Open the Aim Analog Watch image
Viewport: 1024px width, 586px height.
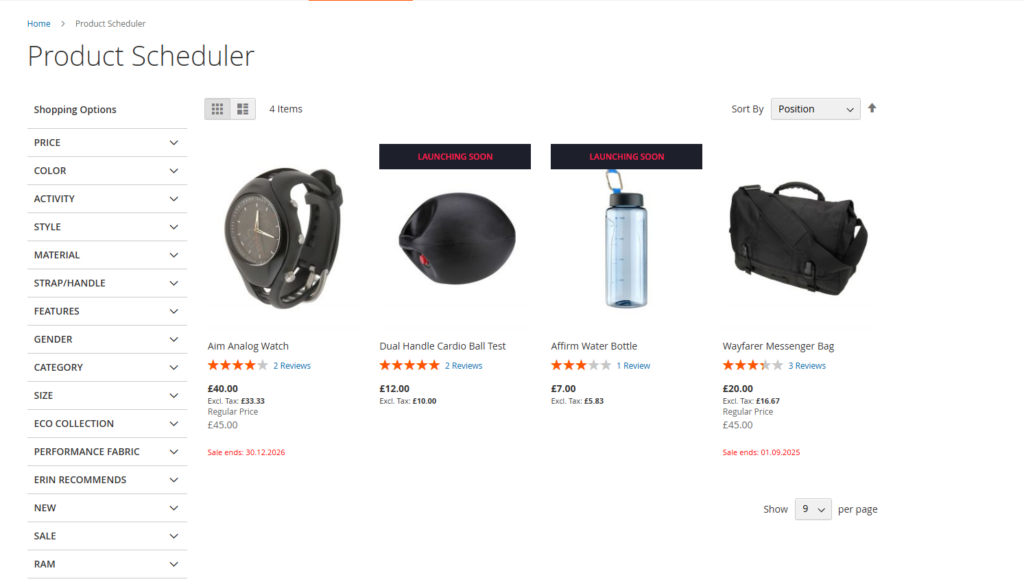click(x=283, y=238)
